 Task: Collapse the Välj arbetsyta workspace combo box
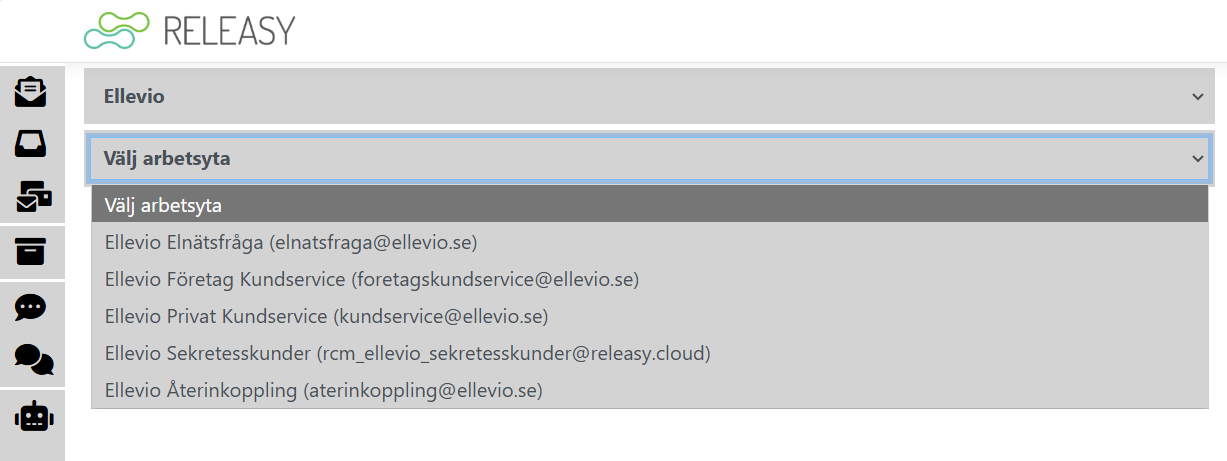640,158
